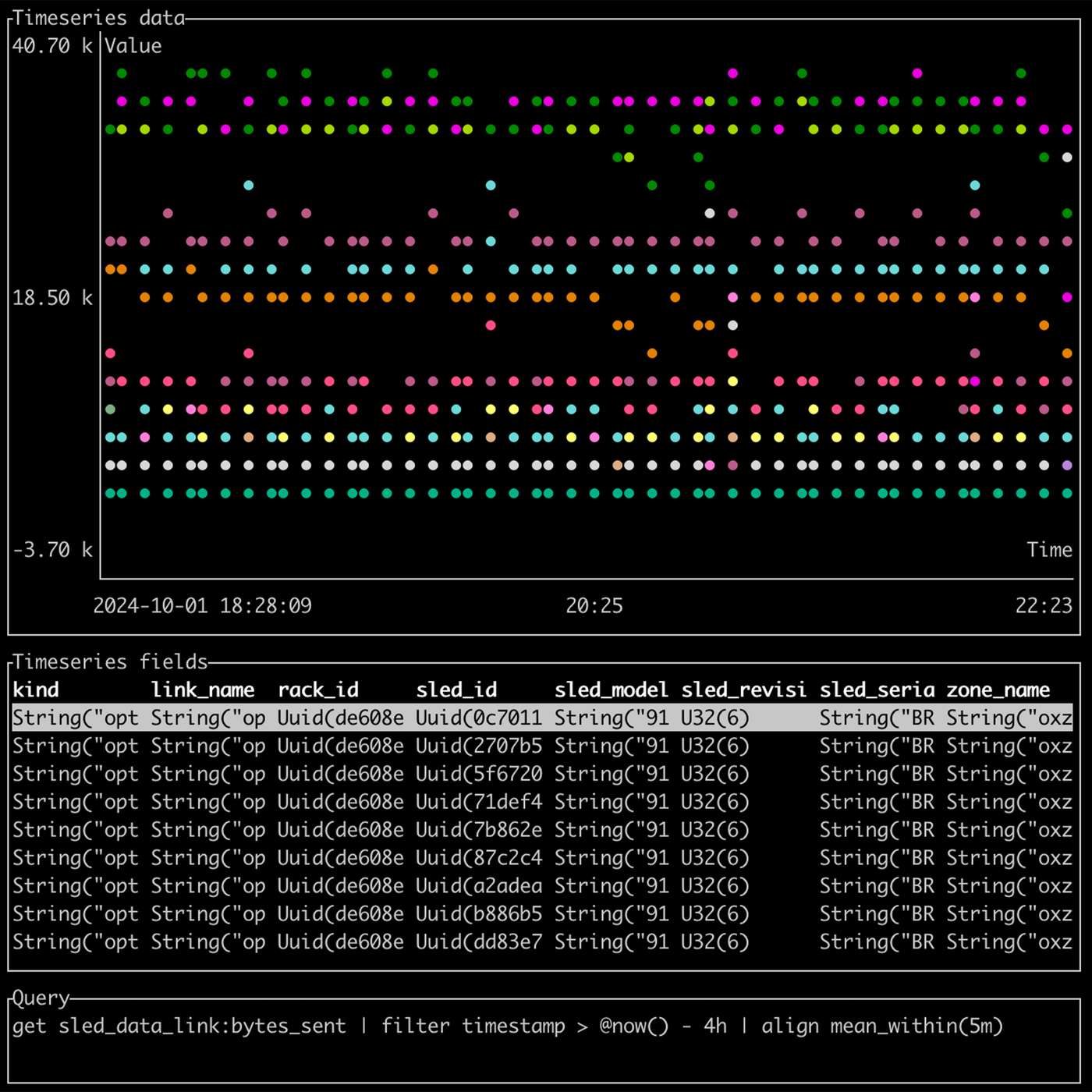This screenshot has height=1092, width=1092.
Task: Focus the Query input with the bytes_sent query
Action: (x=507, y=1026)
